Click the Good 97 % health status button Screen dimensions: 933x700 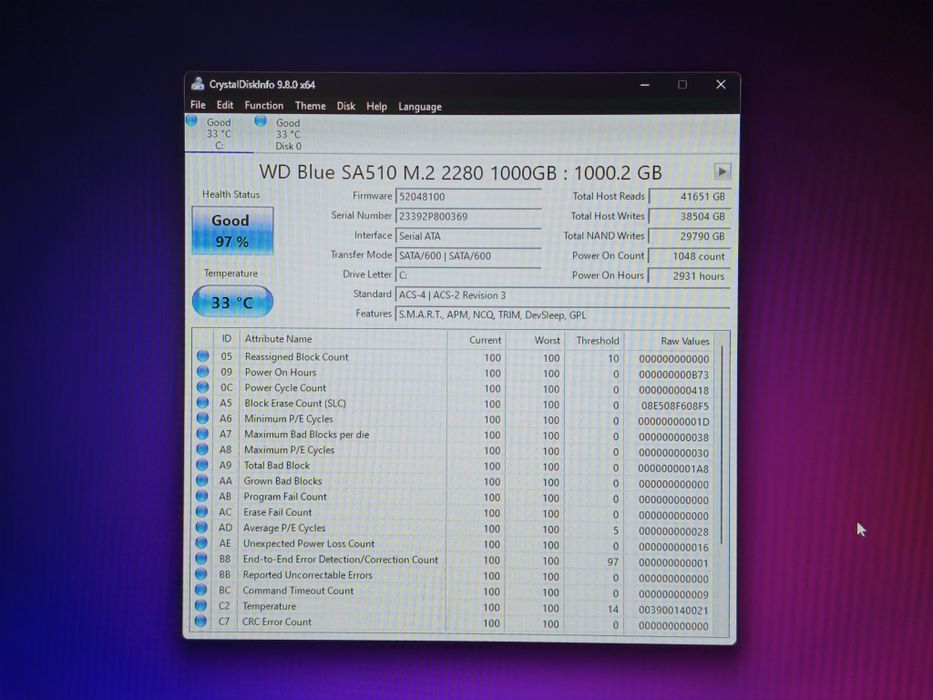(x=232, y=230)
